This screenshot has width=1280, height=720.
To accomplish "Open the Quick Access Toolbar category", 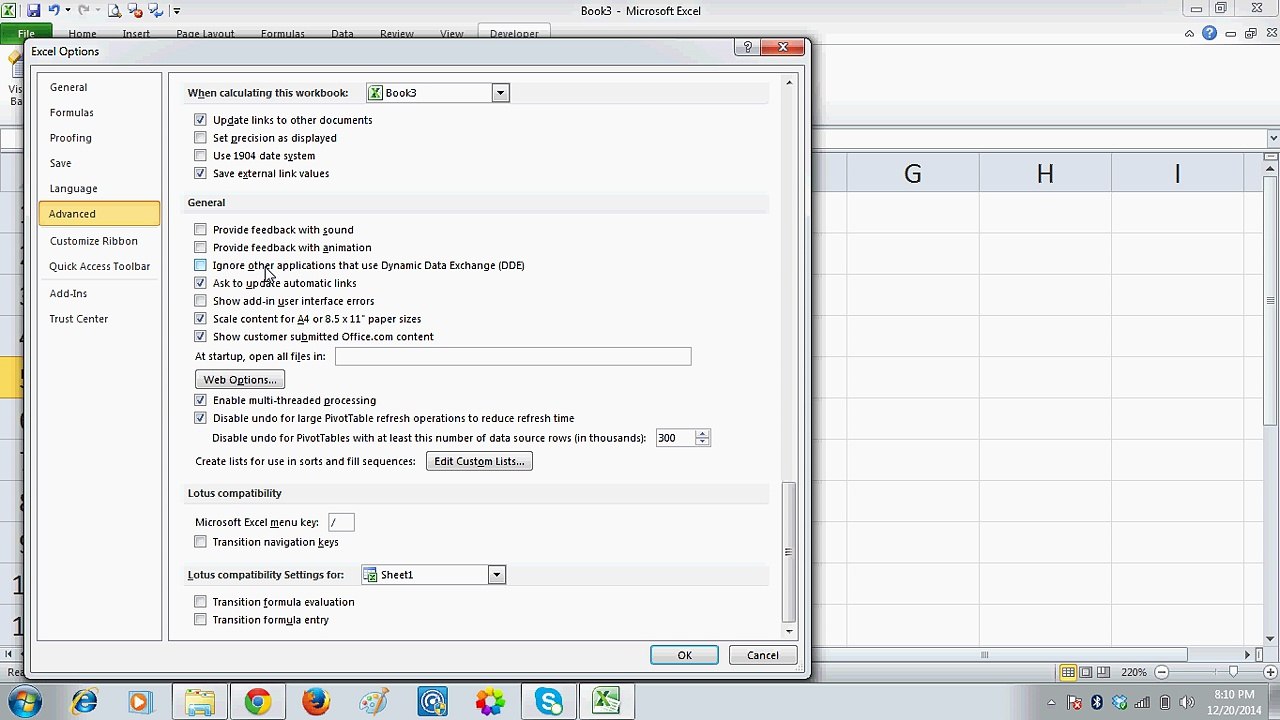I will [x=99, y=267].
